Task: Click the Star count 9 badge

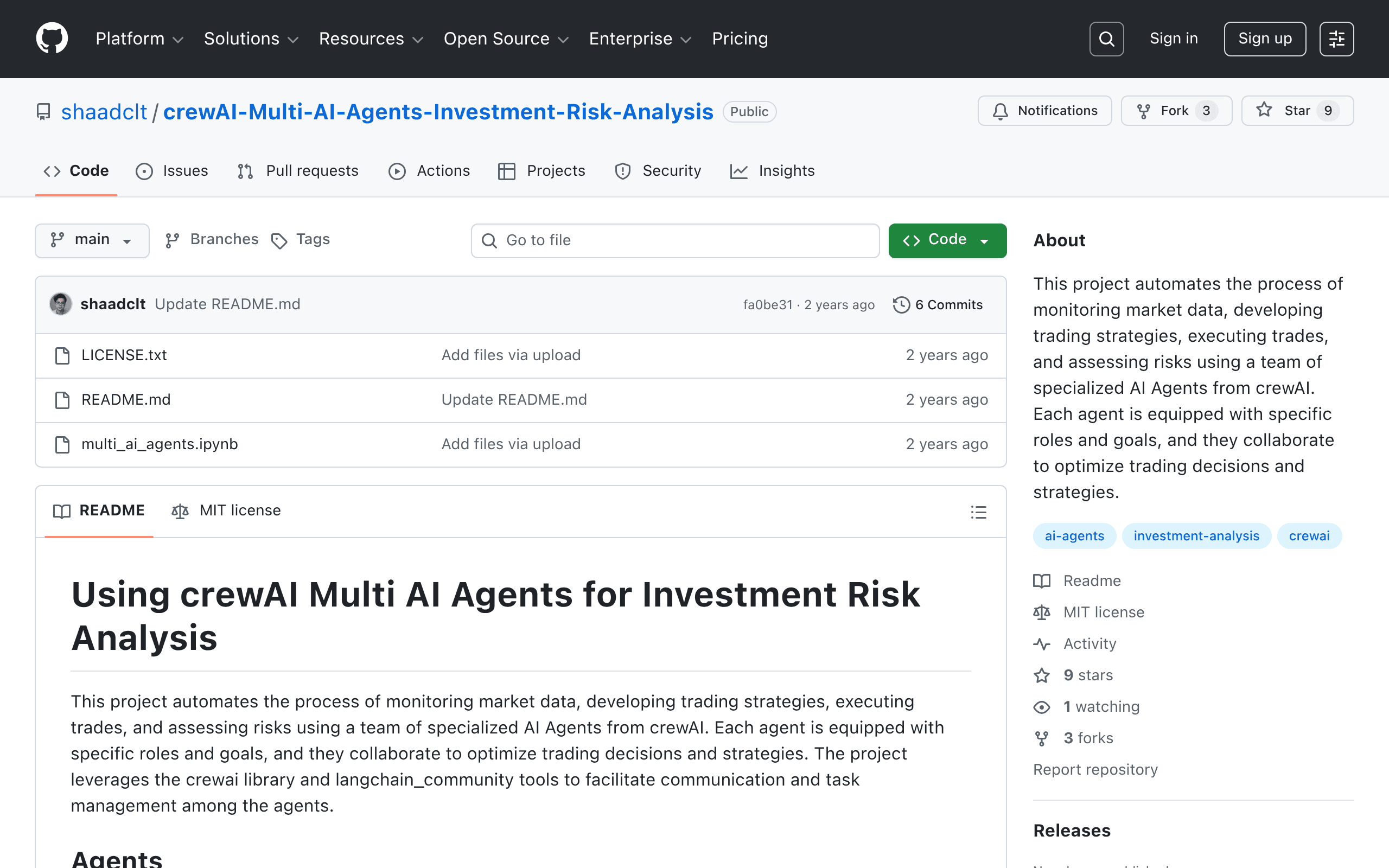Action: (1328, 111)
